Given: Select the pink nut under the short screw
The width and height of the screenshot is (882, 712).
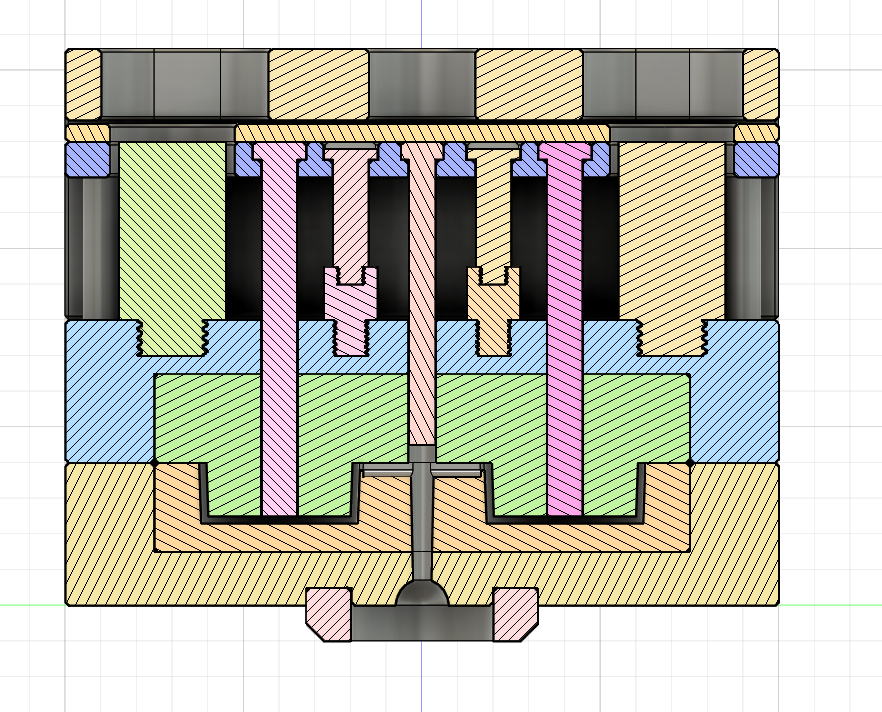Looking at the screenshot, I should pyautogui.click(x=351, y=312).
